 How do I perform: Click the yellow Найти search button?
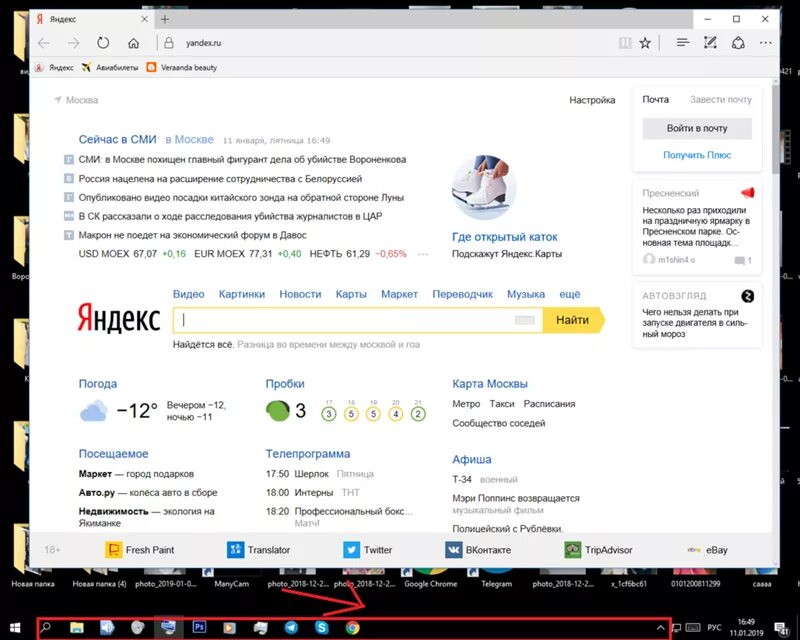tap(572, 320)
